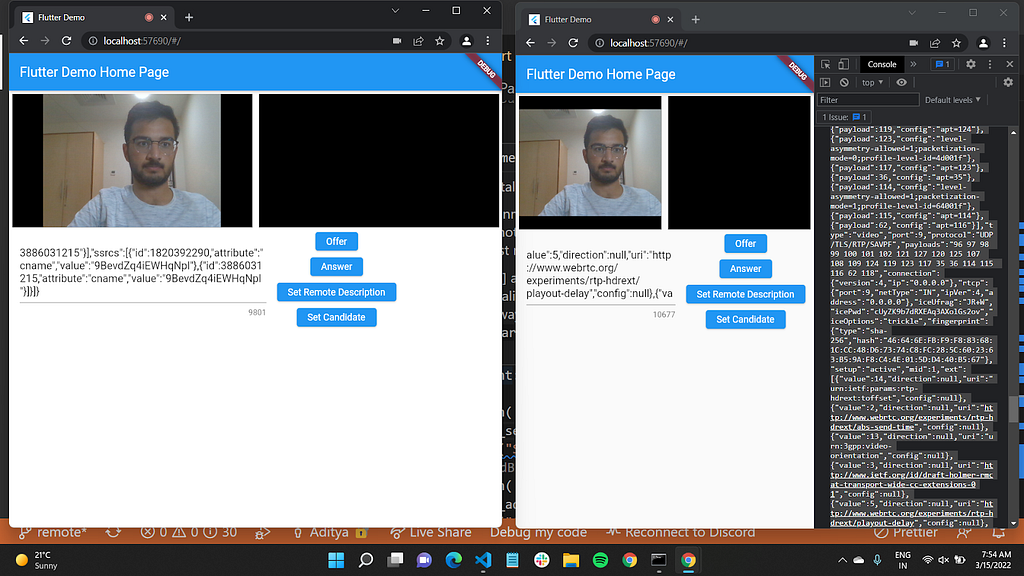Click SDP text field in left window
1024x576 pixels.
point(142,272)
